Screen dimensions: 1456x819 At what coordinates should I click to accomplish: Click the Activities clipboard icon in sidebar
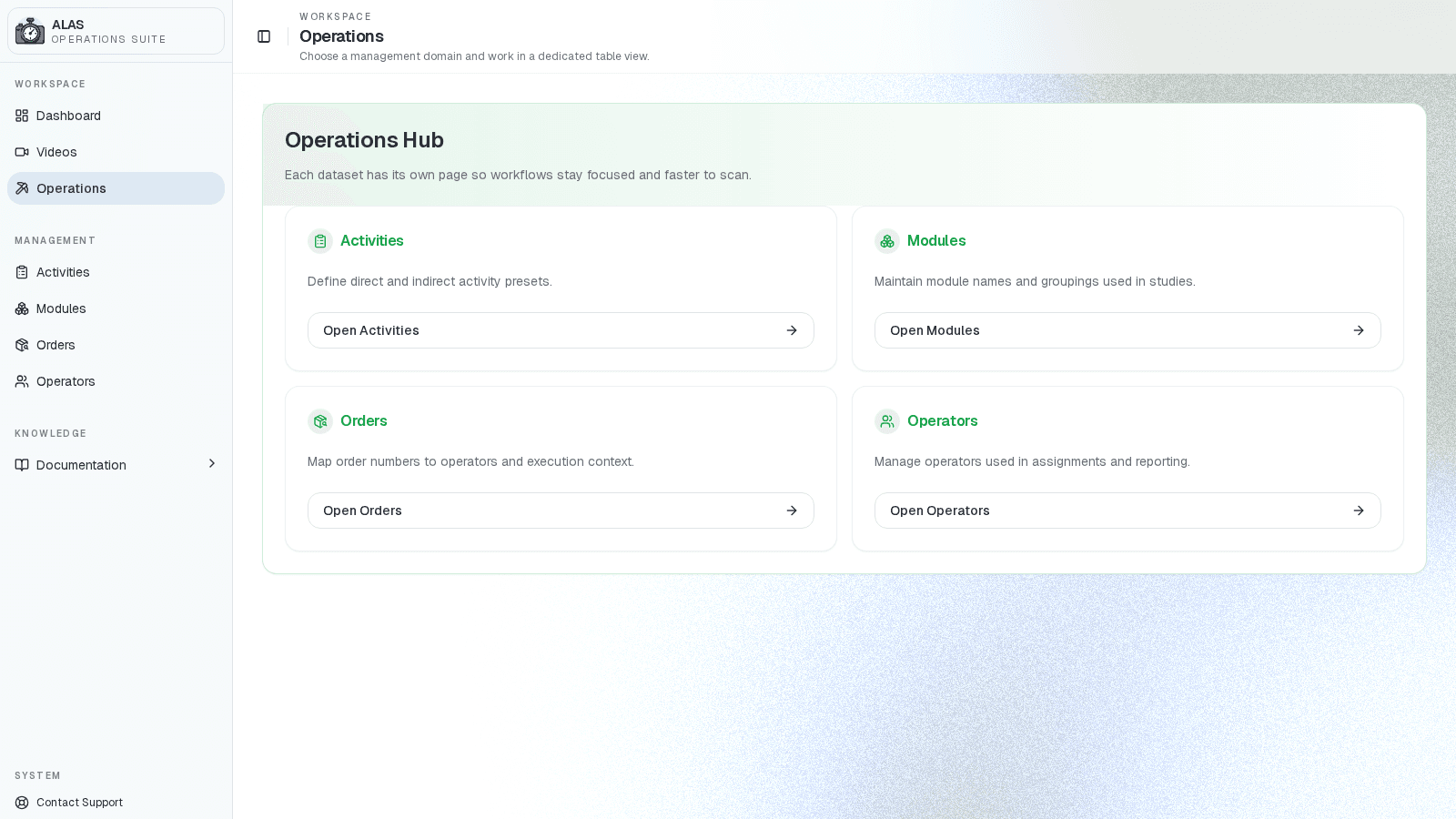point(22,272)
